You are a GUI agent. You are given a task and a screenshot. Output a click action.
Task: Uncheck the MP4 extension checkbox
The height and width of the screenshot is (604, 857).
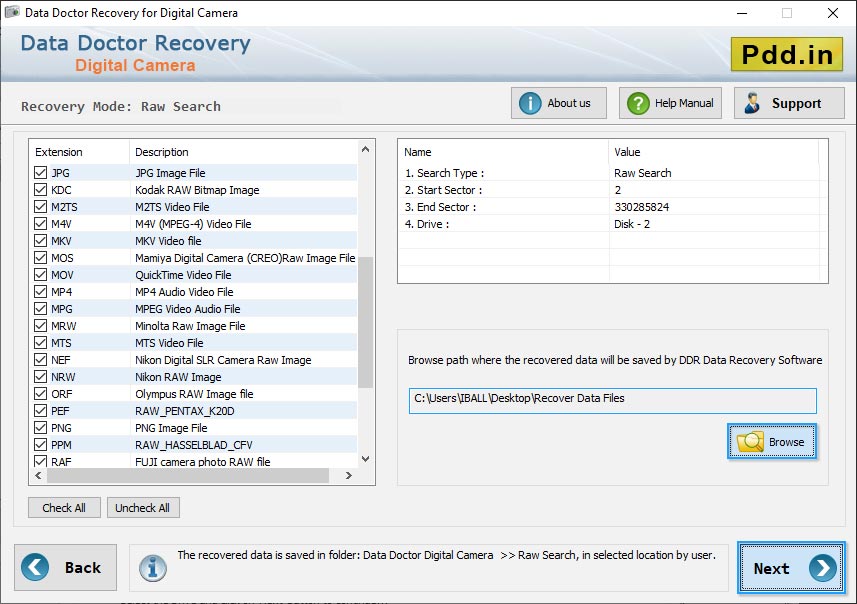[40, 291]
